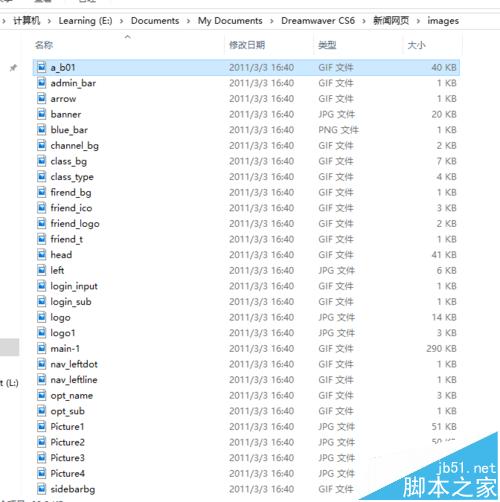500x502 pixels.
Task: Click the admin_bar file icon
Action: pyautogui.click(x=41, y=83)
